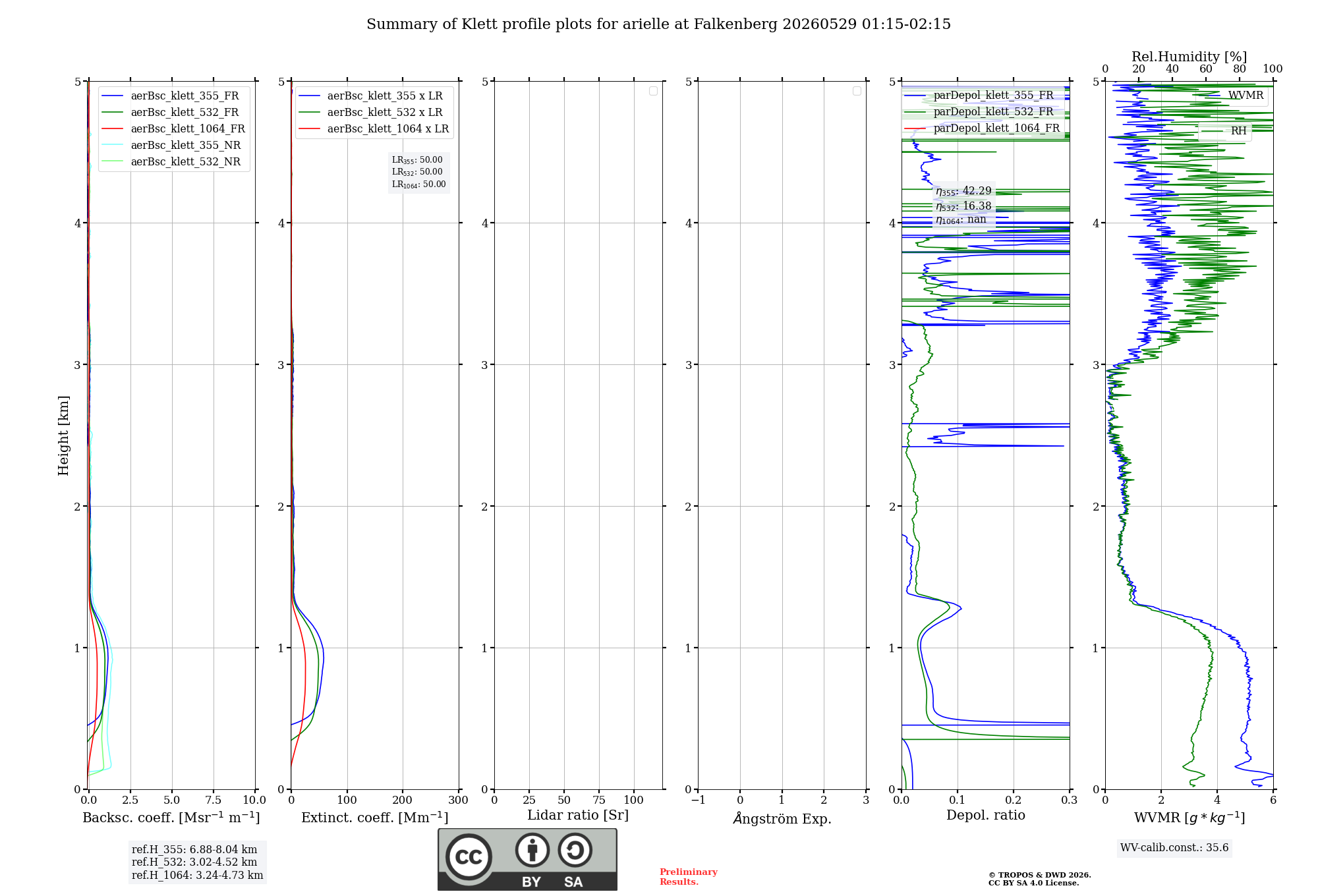This screenshot has width=1318, height=896.
Task: Click the 6 tick on WVMR axis
Action: click(1273, 800)
